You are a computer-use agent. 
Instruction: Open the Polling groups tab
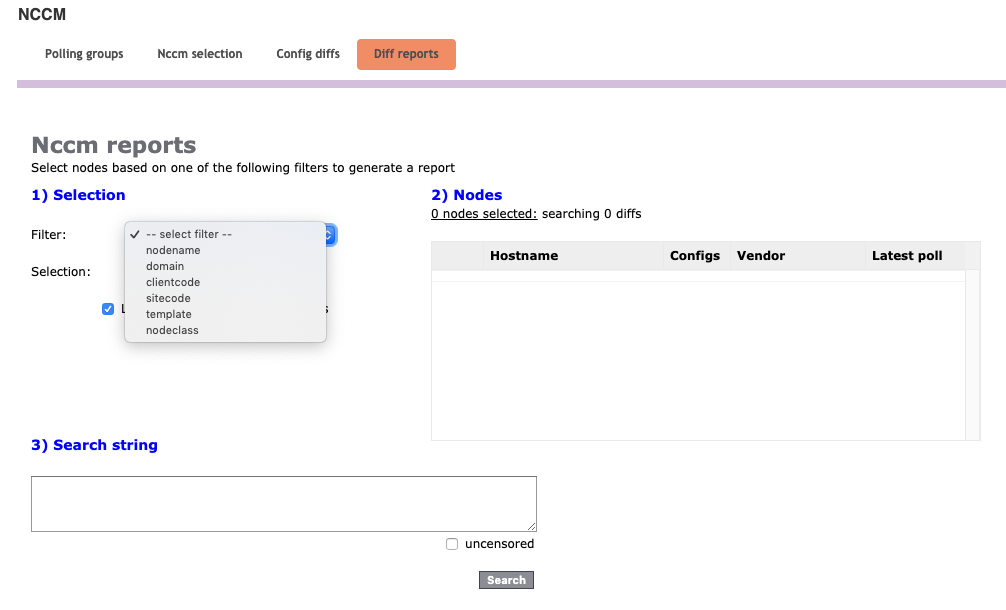tap(84, 54)
